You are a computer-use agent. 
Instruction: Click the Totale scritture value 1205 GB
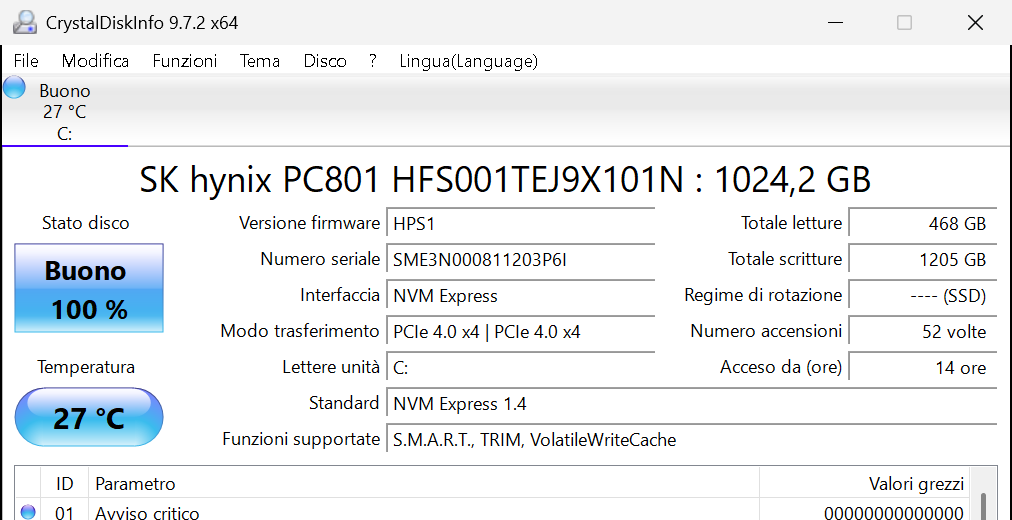click(x=922, y=260)
